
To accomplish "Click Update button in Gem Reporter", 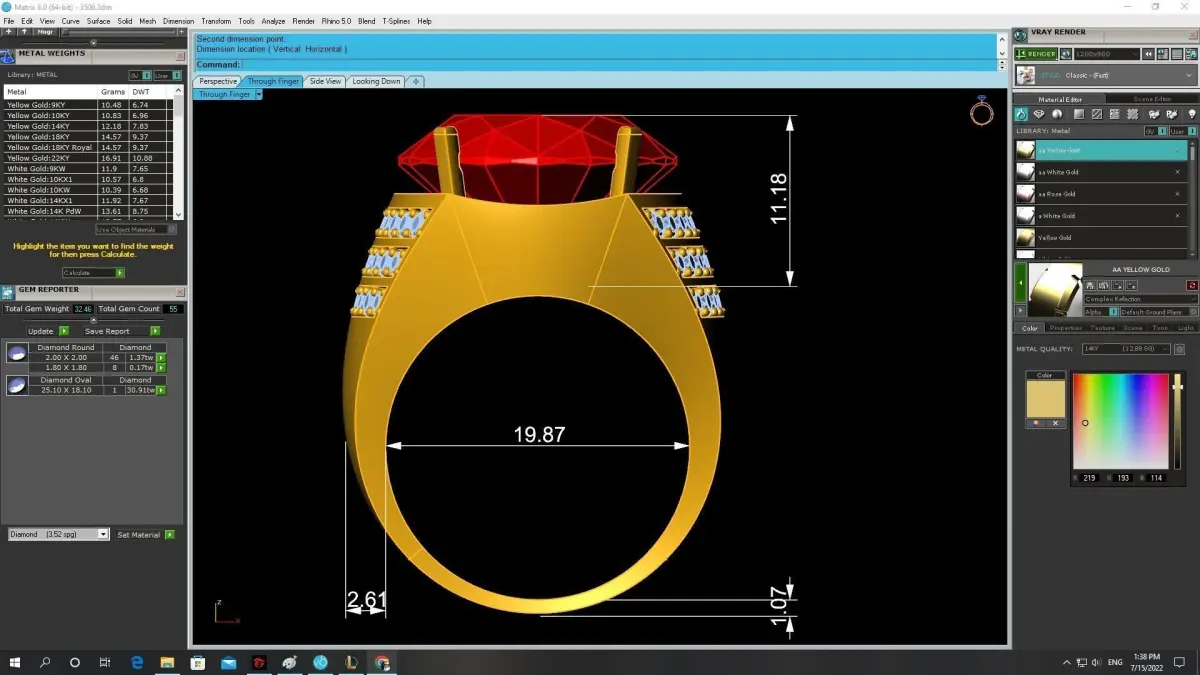I will click(x=47, y=331).
